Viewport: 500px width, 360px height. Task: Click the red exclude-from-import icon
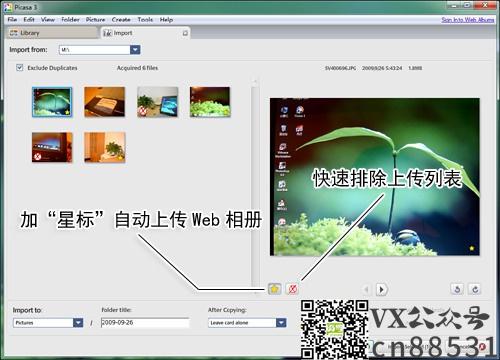point(292,289)
